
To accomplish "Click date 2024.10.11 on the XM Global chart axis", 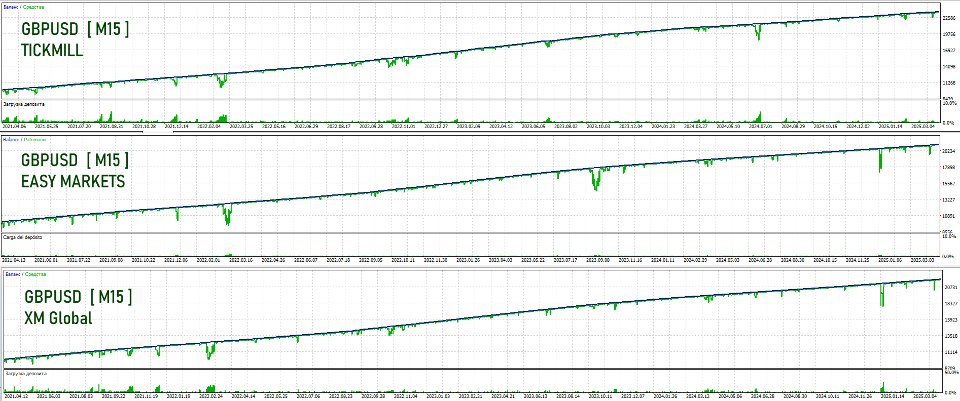I will point(827,397).
